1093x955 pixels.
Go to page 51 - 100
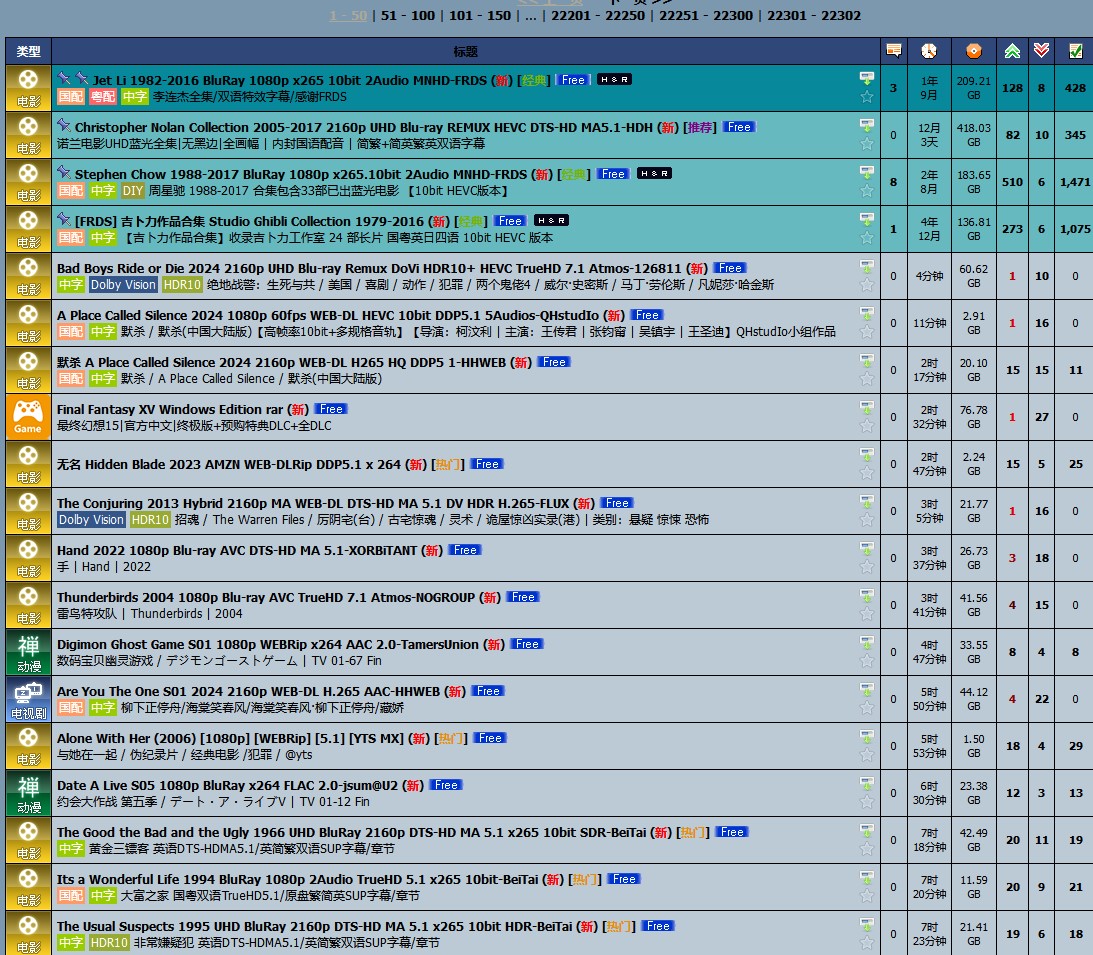(x=408, y=15)
